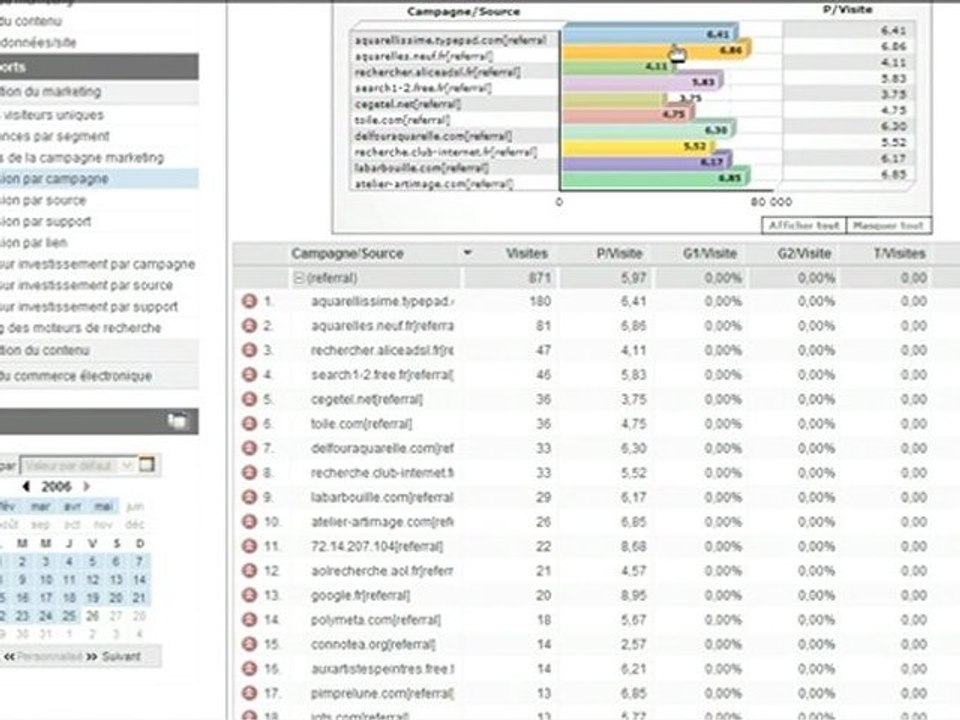
Task: Click the icon in the dark date range panel header
Action: click(178, 421)
